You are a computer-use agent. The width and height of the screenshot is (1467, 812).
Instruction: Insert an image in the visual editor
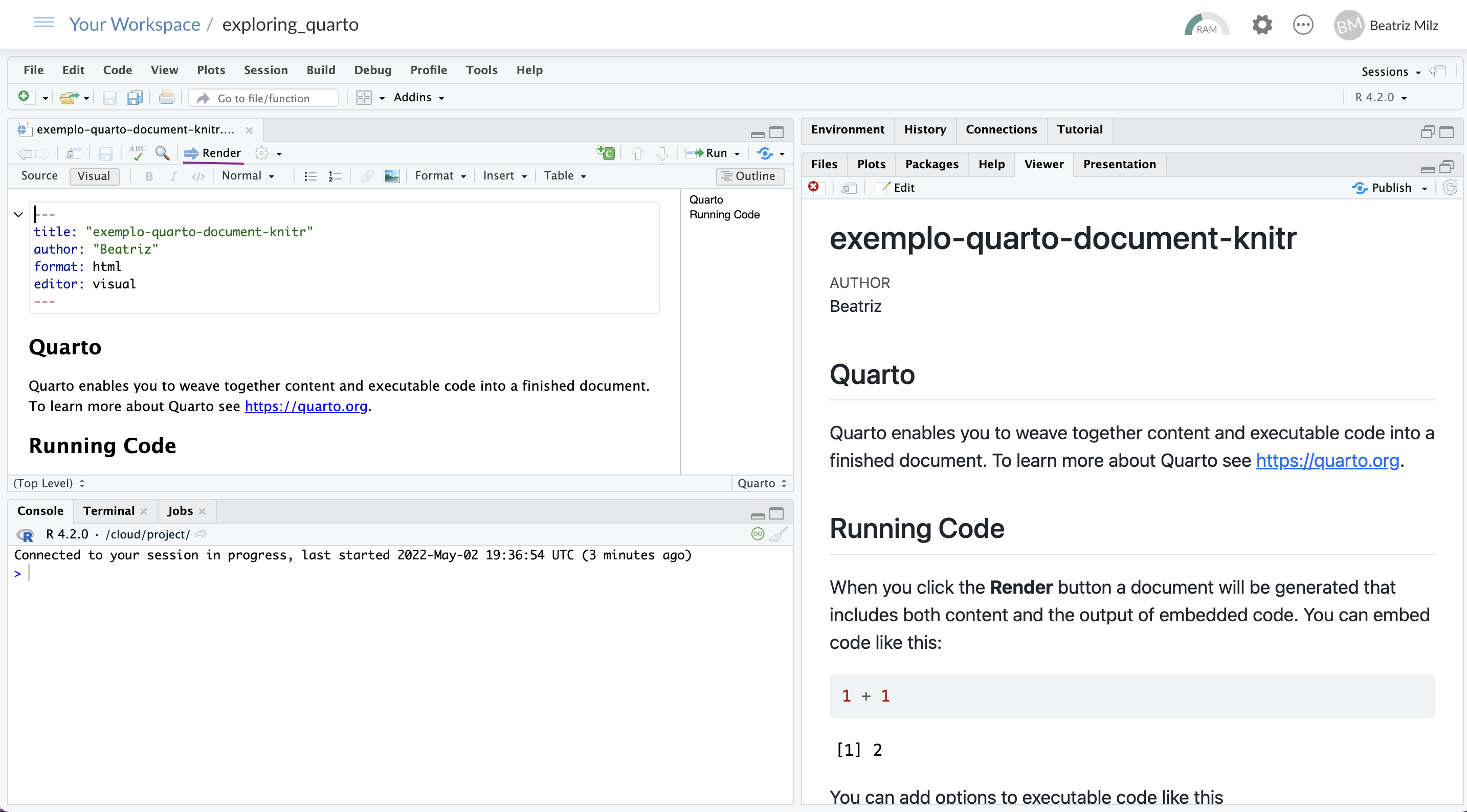[x=392, y=175]
